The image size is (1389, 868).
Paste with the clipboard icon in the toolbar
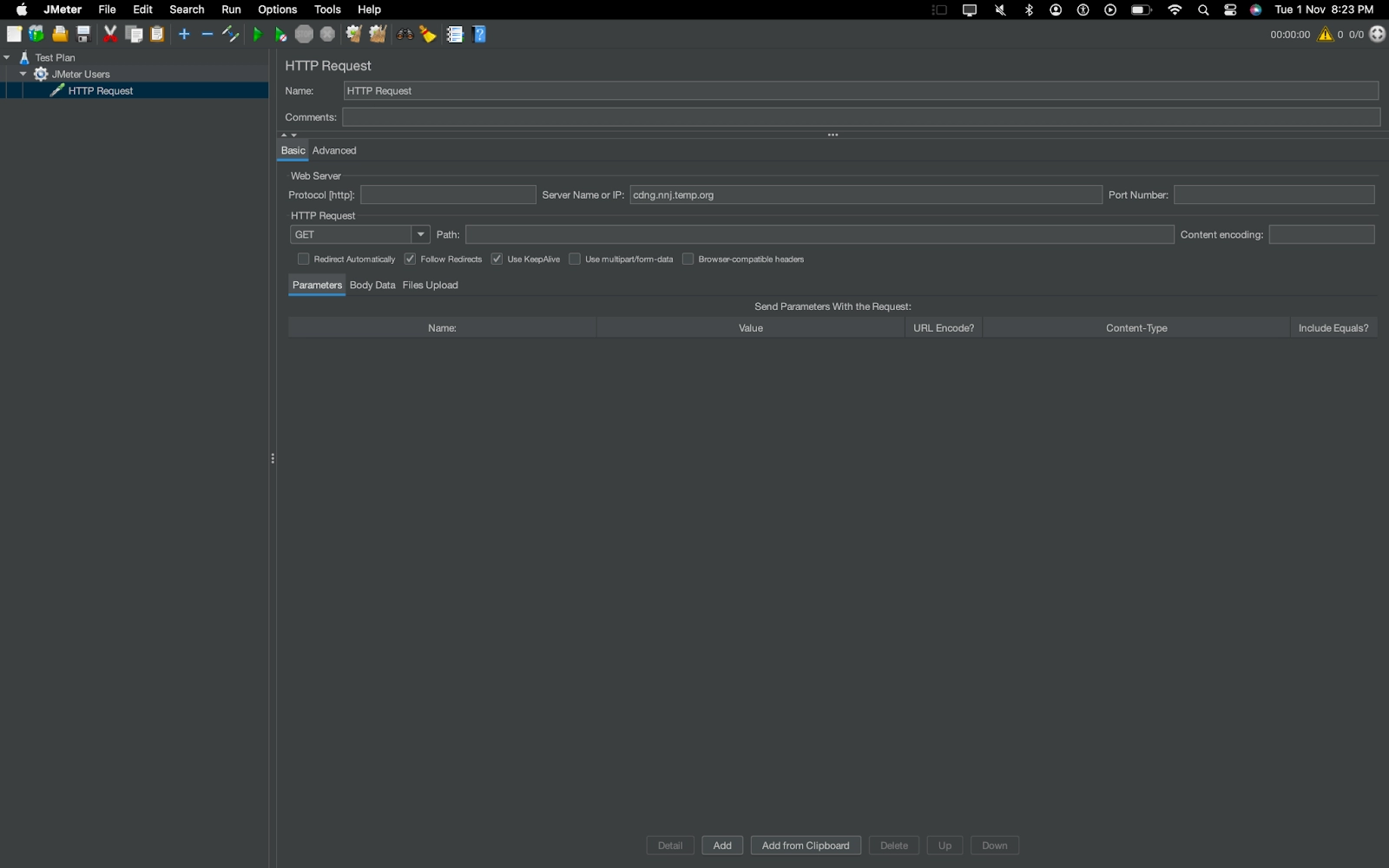pos(157,34)
